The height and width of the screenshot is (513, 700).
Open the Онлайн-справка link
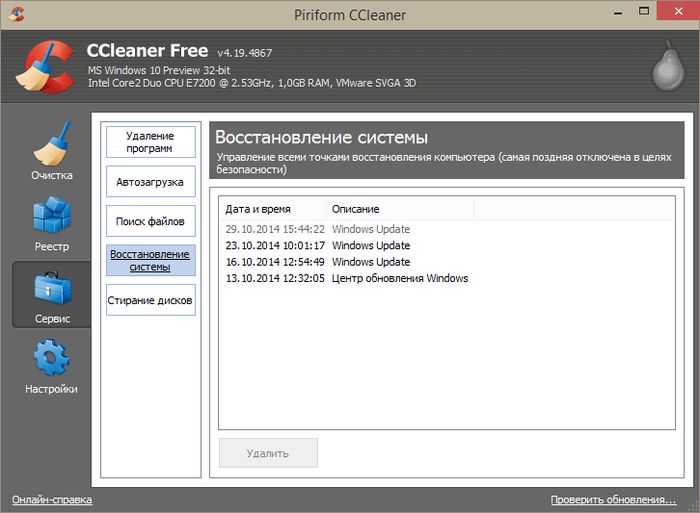click(52, 500)
